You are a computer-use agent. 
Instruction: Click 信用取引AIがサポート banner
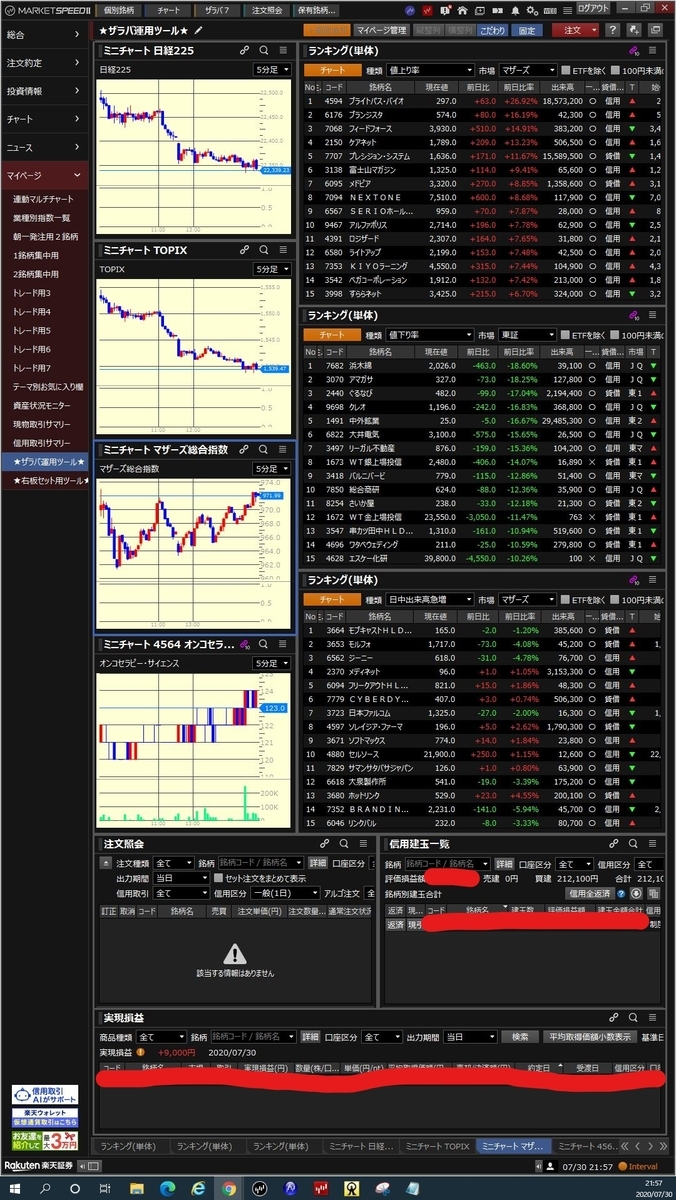click(x=44, y=1093)
